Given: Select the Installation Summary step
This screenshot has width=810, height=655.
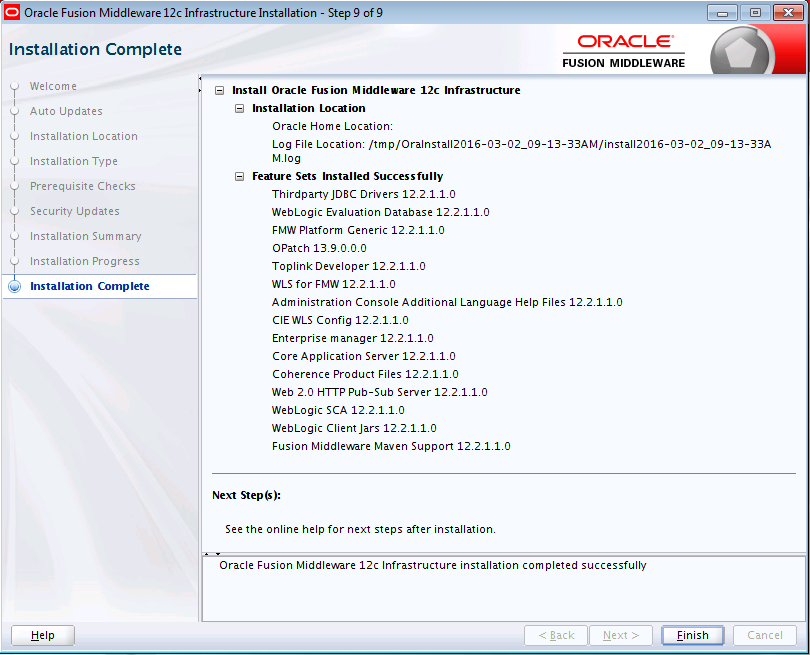Looking at the screenshot, I should [86, 236].
